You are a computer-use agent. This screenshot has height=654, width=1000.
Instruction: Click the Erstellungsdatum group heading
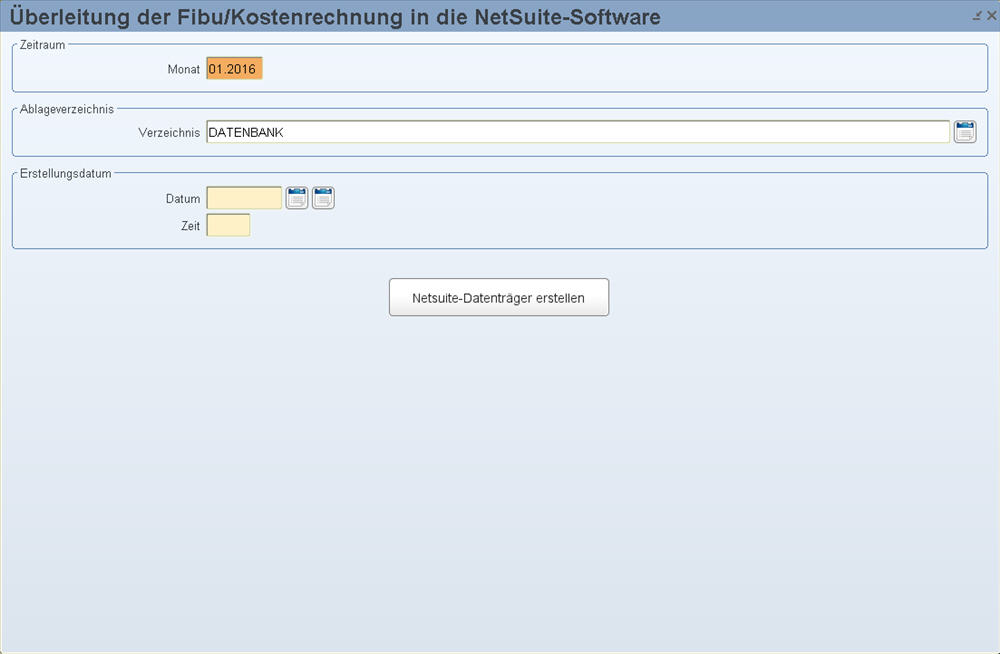[66, 174]
